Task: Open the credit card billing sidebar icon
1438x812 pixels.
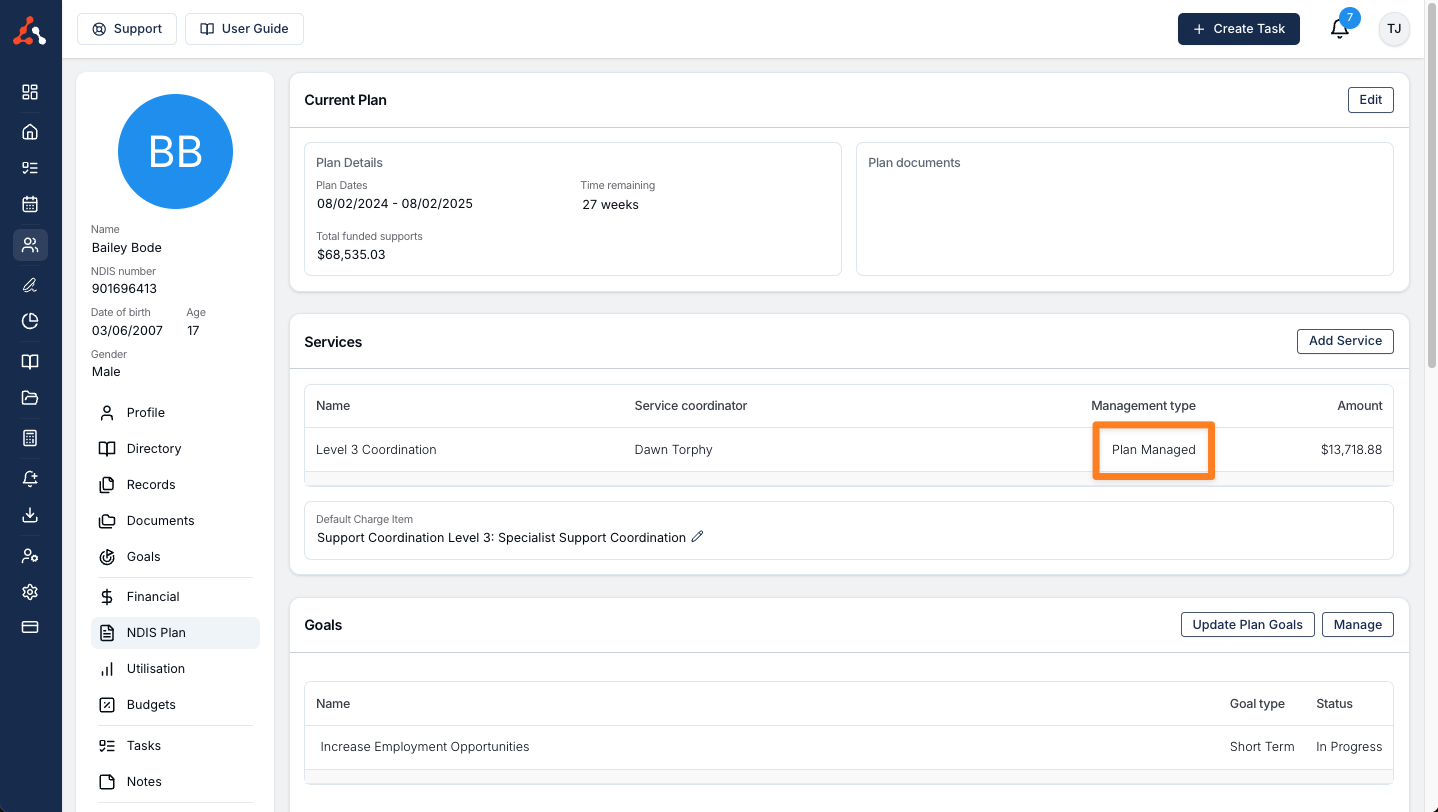Action: 30,627
